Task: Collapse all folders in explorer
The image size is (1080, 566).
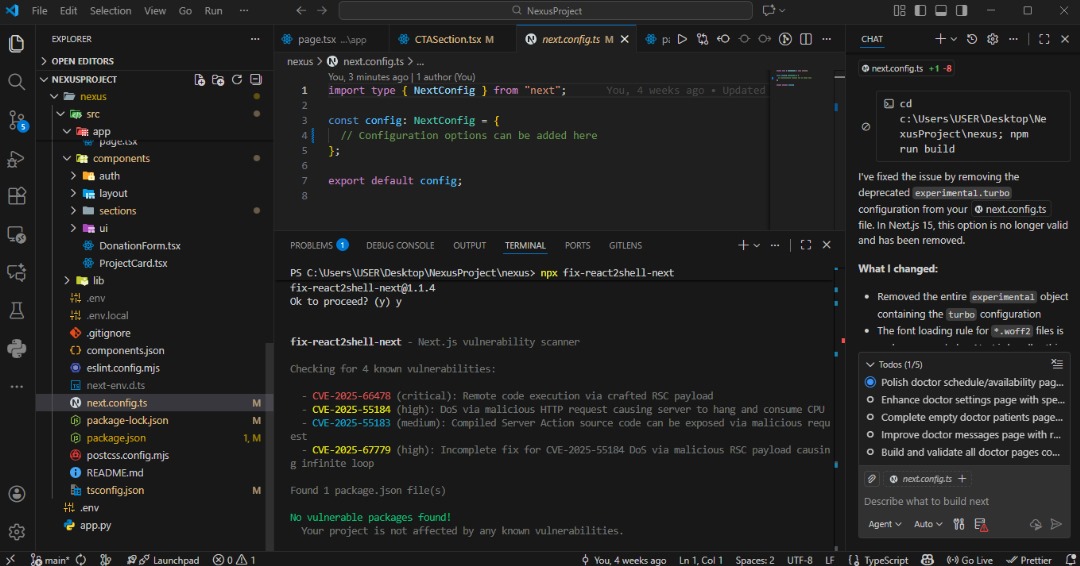Action: point(256,80)
